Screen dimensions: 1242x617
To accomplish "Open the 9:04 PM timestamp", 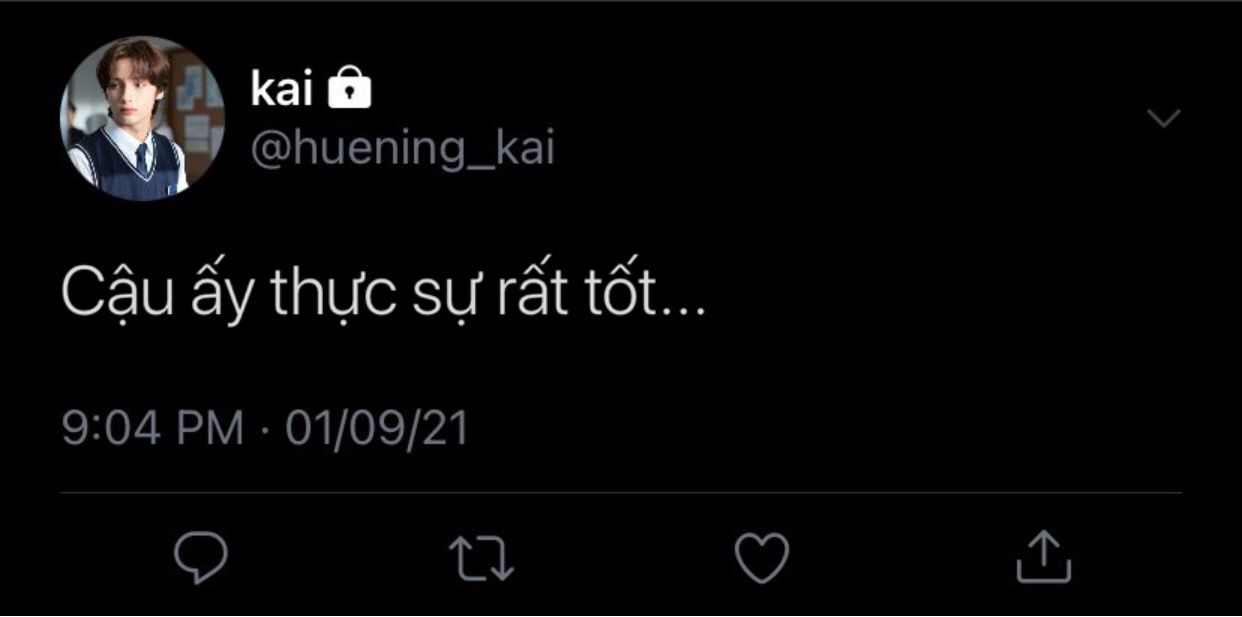I will point(152,428).
